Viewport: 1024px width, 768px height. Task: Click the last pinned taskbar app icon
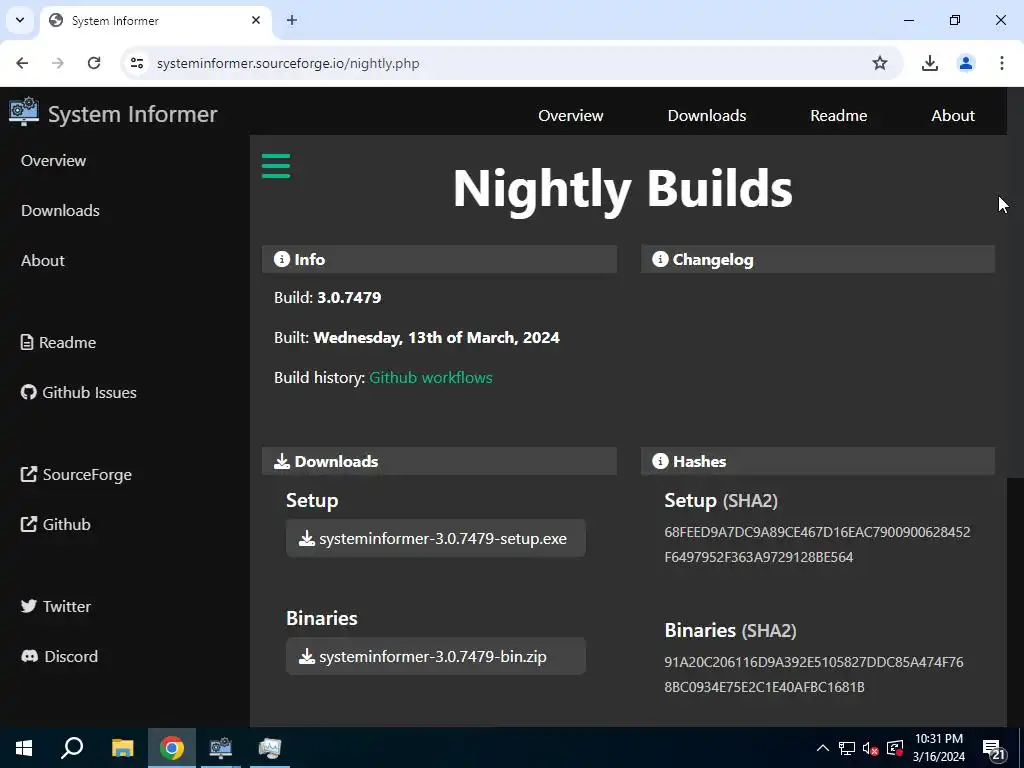pyautogui.click(x=269, y=748)
